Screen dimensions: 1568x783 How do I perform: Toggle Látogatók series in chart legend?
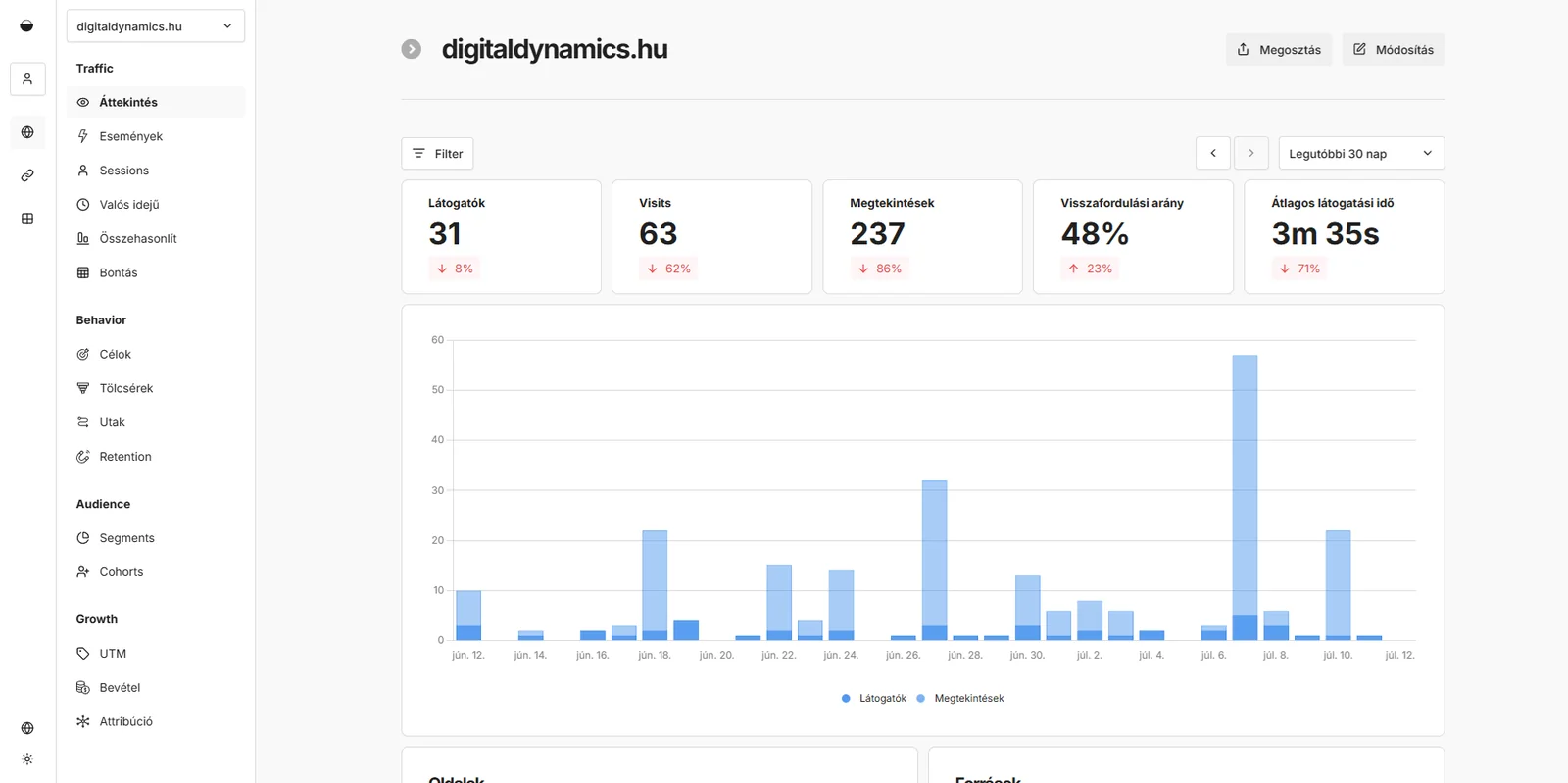(x=874, y=698)
